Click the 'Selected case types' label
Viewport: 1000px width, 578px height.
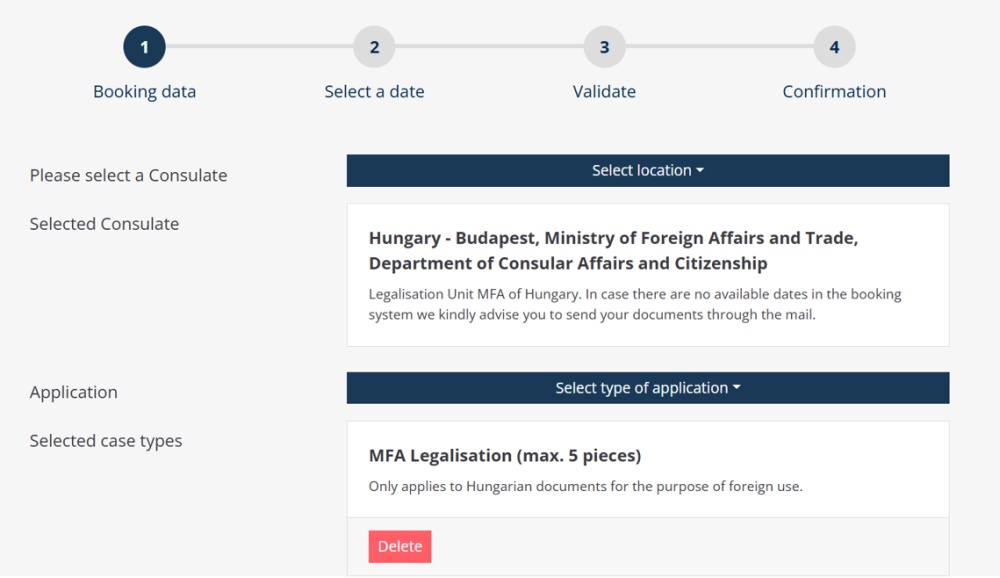tap(106, 441)
